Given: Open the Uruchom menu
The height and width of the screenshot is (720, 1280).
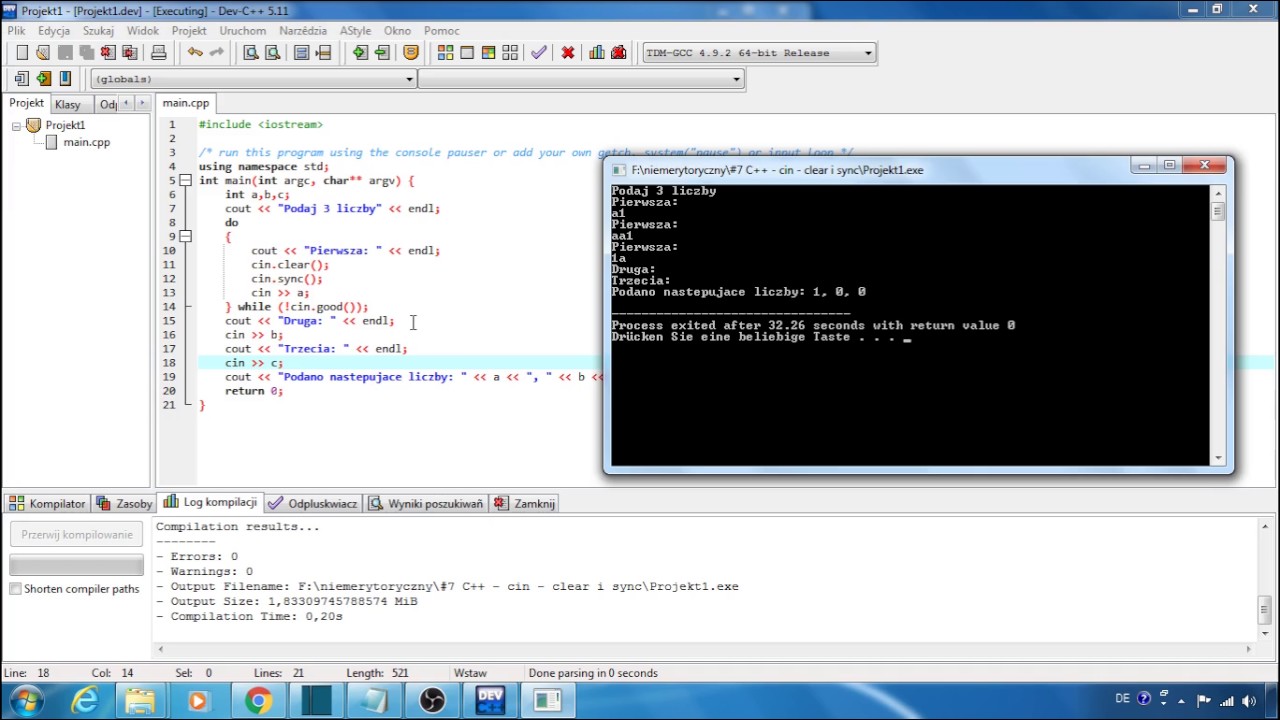Looking at the screenshot, I should coord(243,31).
